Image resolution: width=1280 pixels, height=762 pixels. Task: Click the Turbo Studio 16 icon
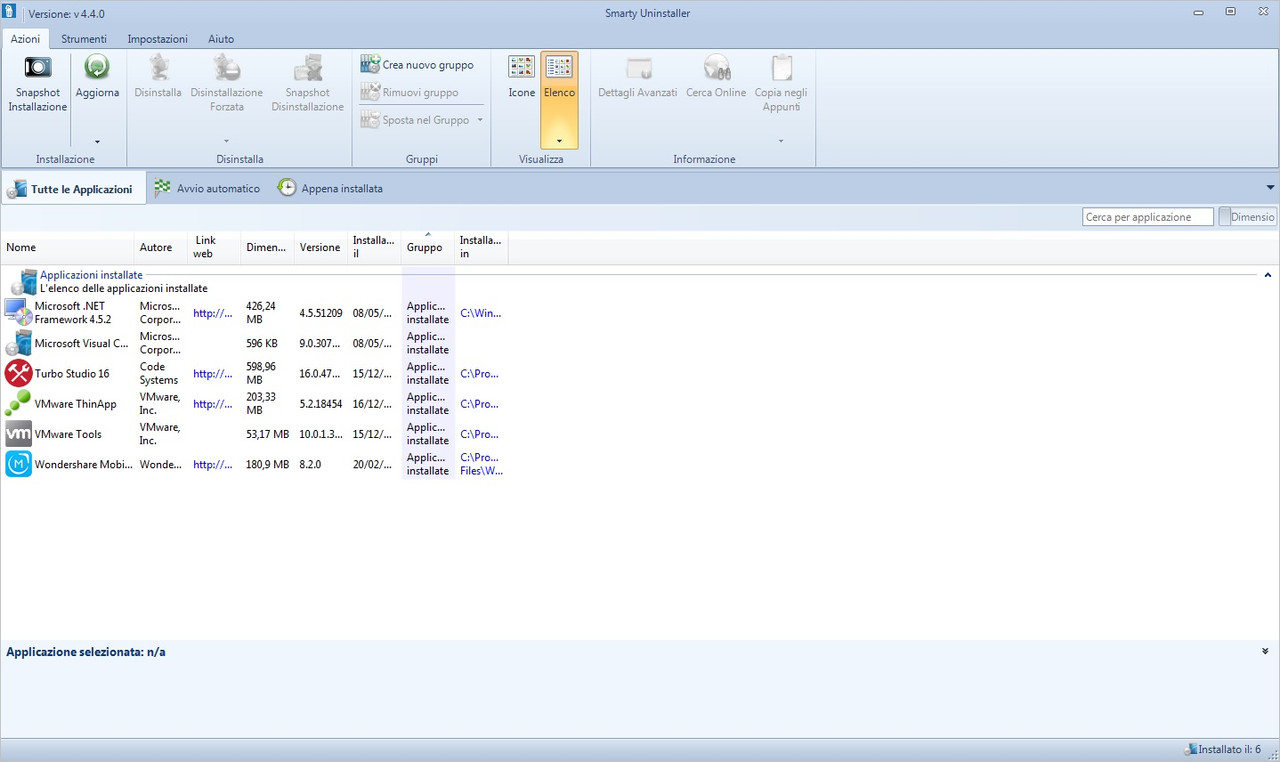point(18,373)
